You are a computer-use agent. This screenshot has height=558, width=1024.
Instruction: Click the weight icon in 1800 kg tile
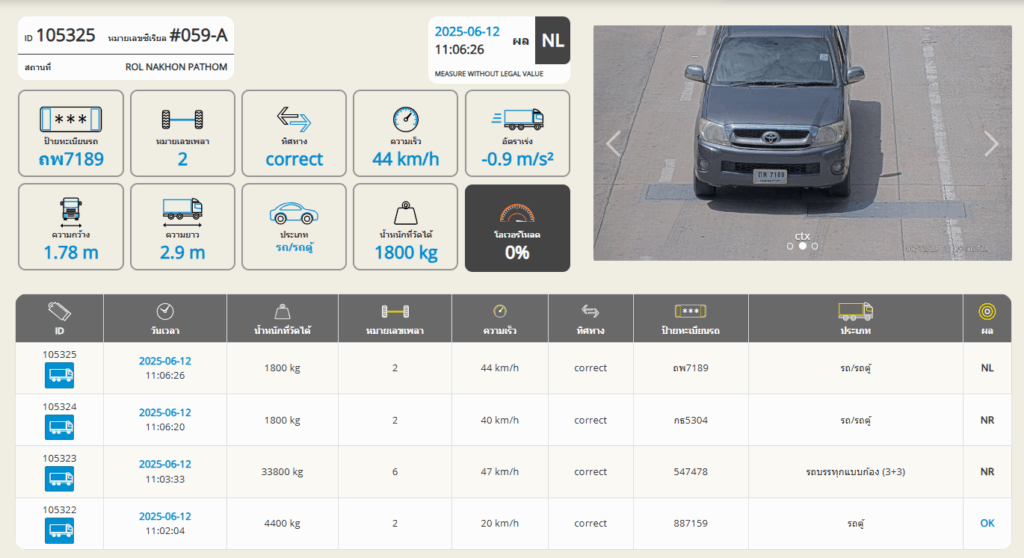(405, 213)
